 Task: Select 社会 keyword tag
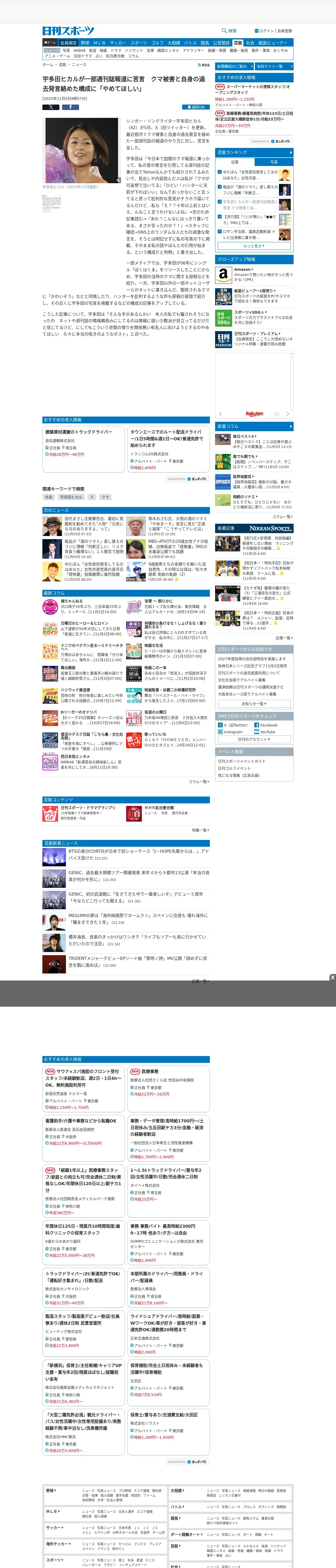click(x=49, y=497)
